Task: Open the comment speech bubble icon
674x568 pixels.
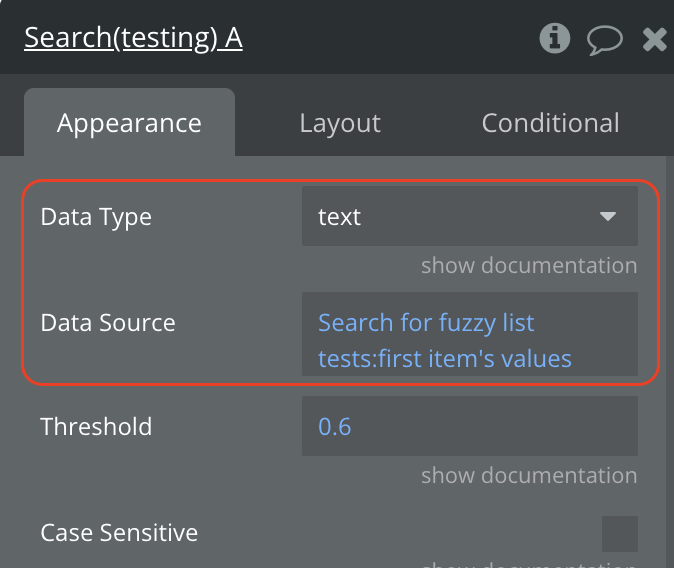Action: (604, 40)
